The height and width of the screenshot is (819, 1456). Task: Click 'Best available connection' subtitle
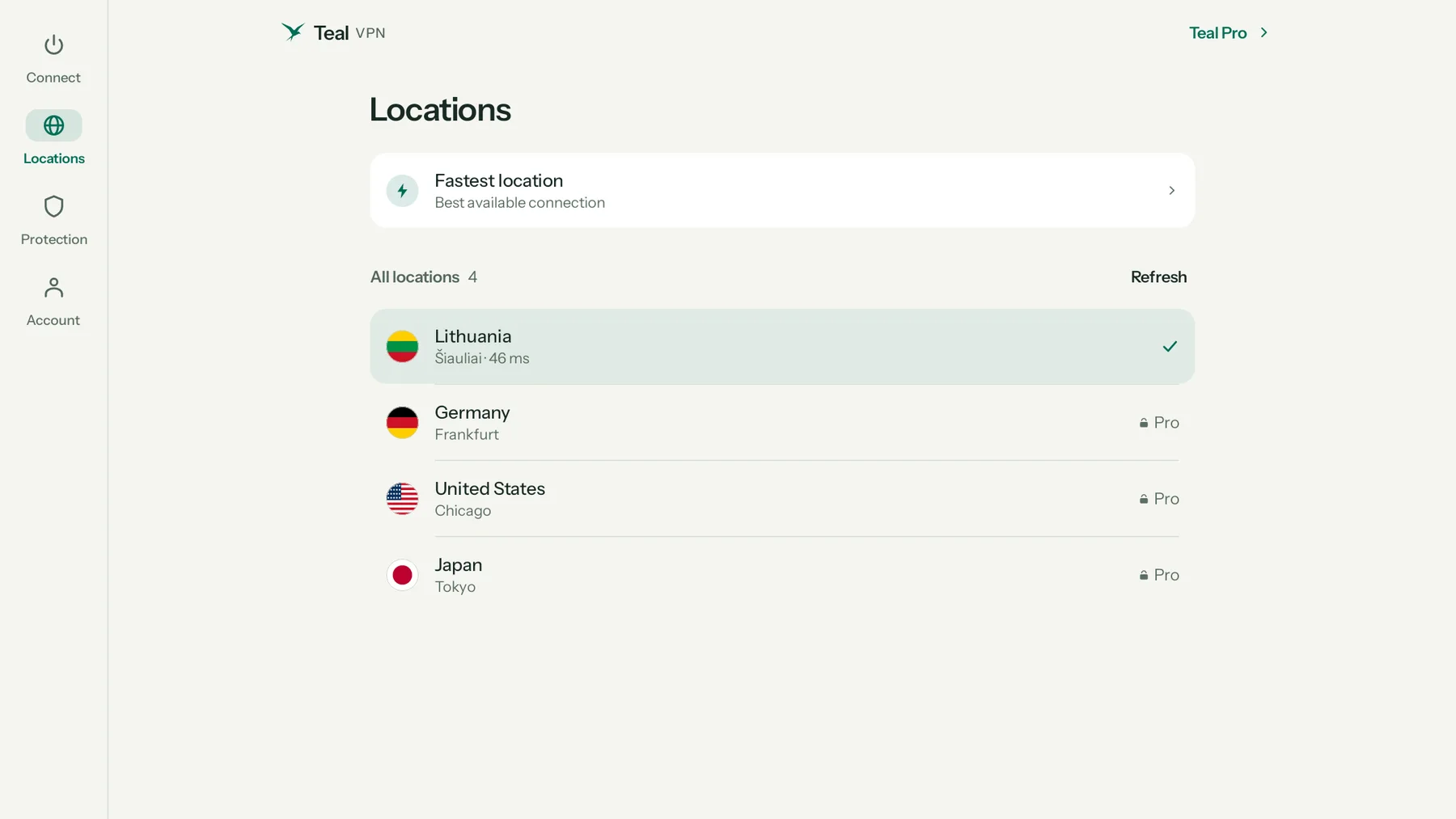tap(520, 203)
